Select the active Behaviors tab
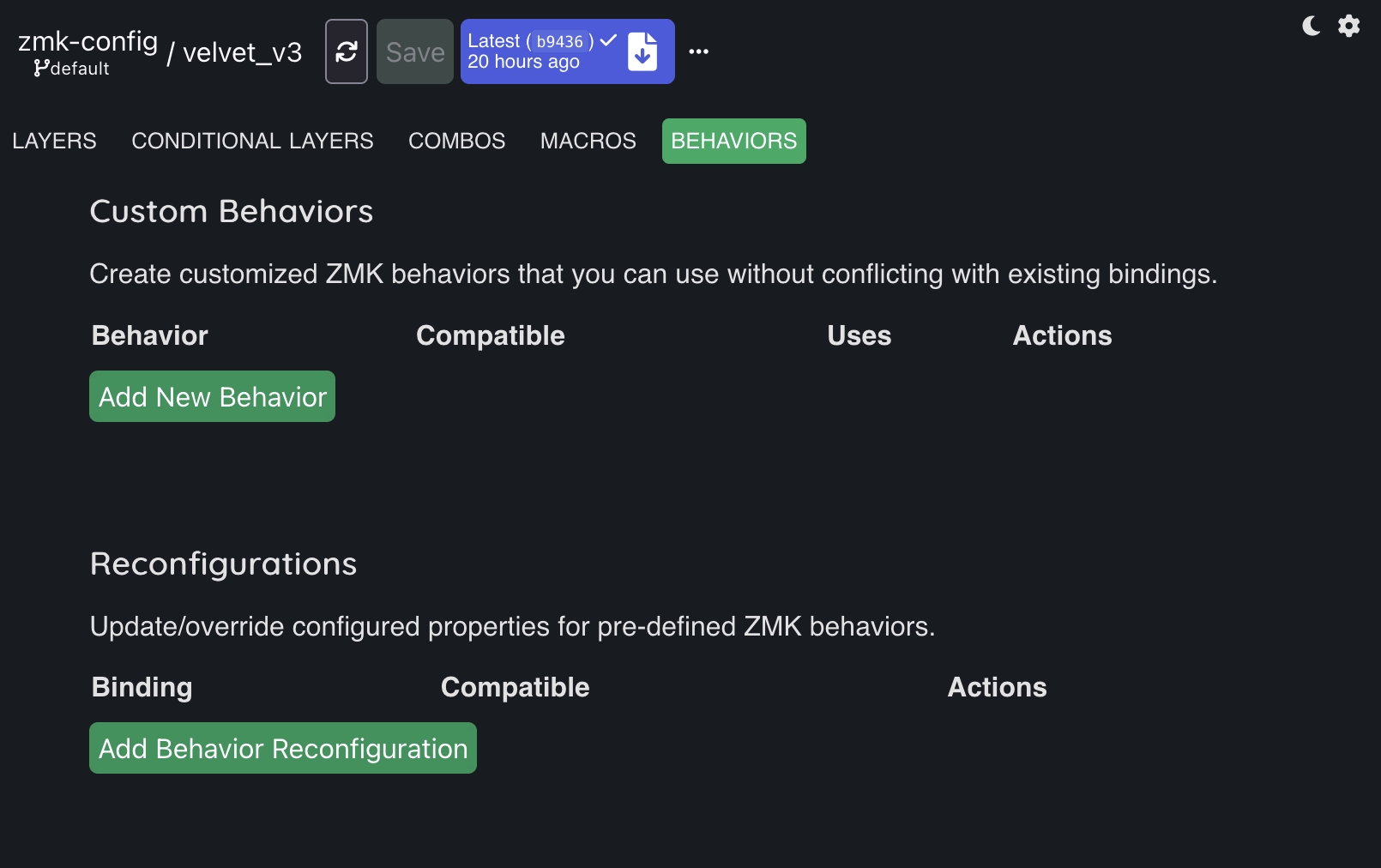The image size is (1381, 868). click(x=734, y=141)
